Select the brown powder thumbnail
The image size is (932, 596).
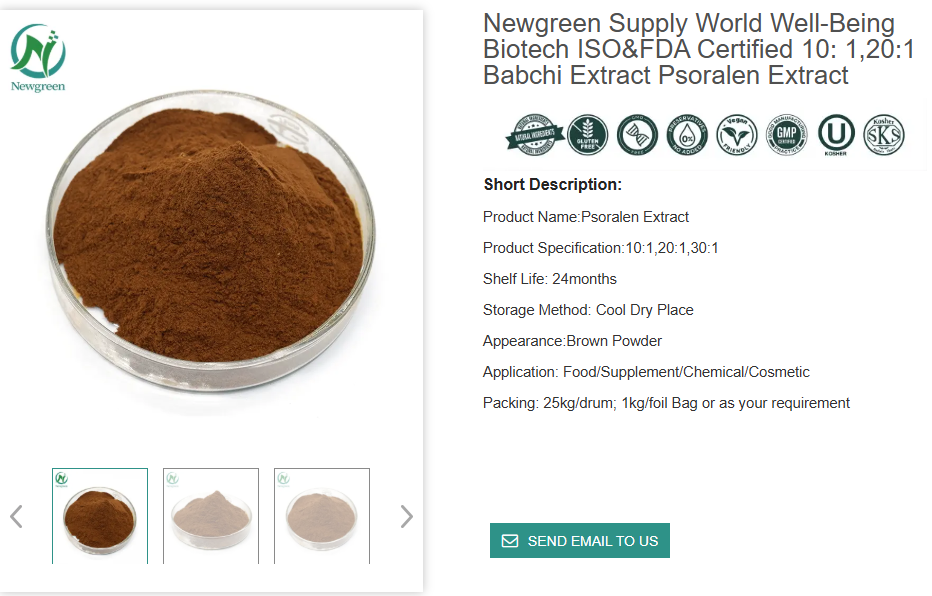(x=100, y=516)
